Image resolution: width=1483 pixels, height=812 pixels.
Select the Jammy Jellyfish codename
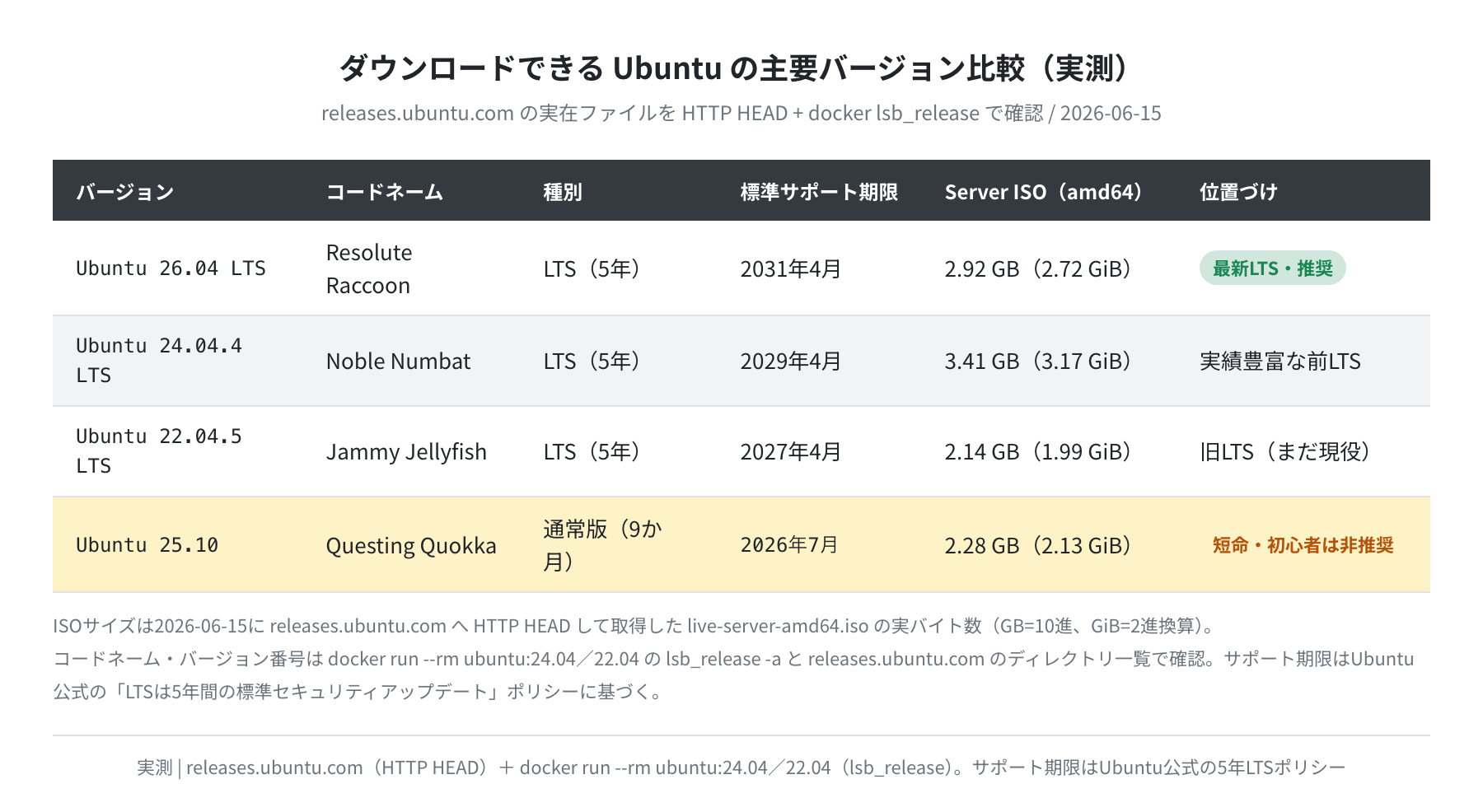tap(406, 451)
